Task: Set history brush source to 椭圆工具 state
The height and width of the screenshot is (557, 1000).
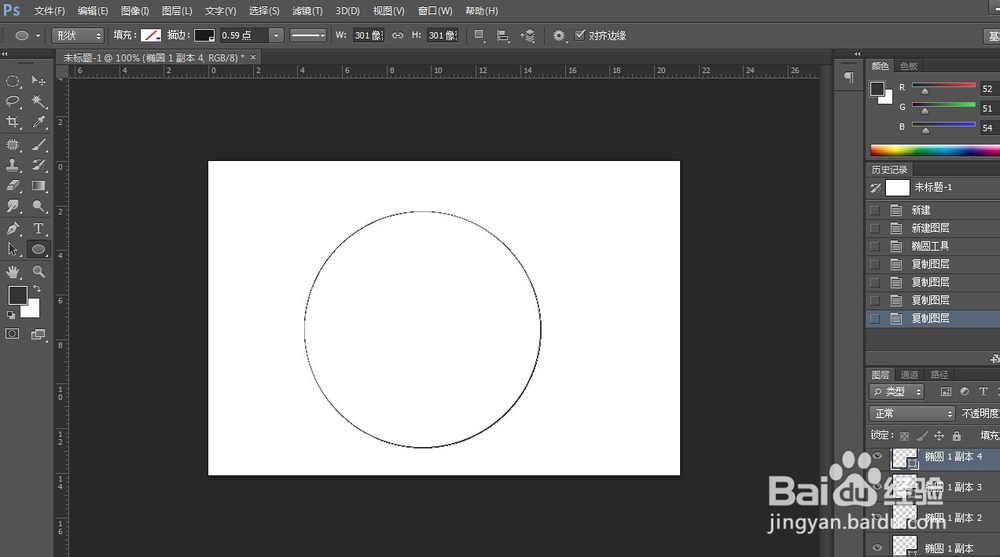Action: [x=875, y=246]
